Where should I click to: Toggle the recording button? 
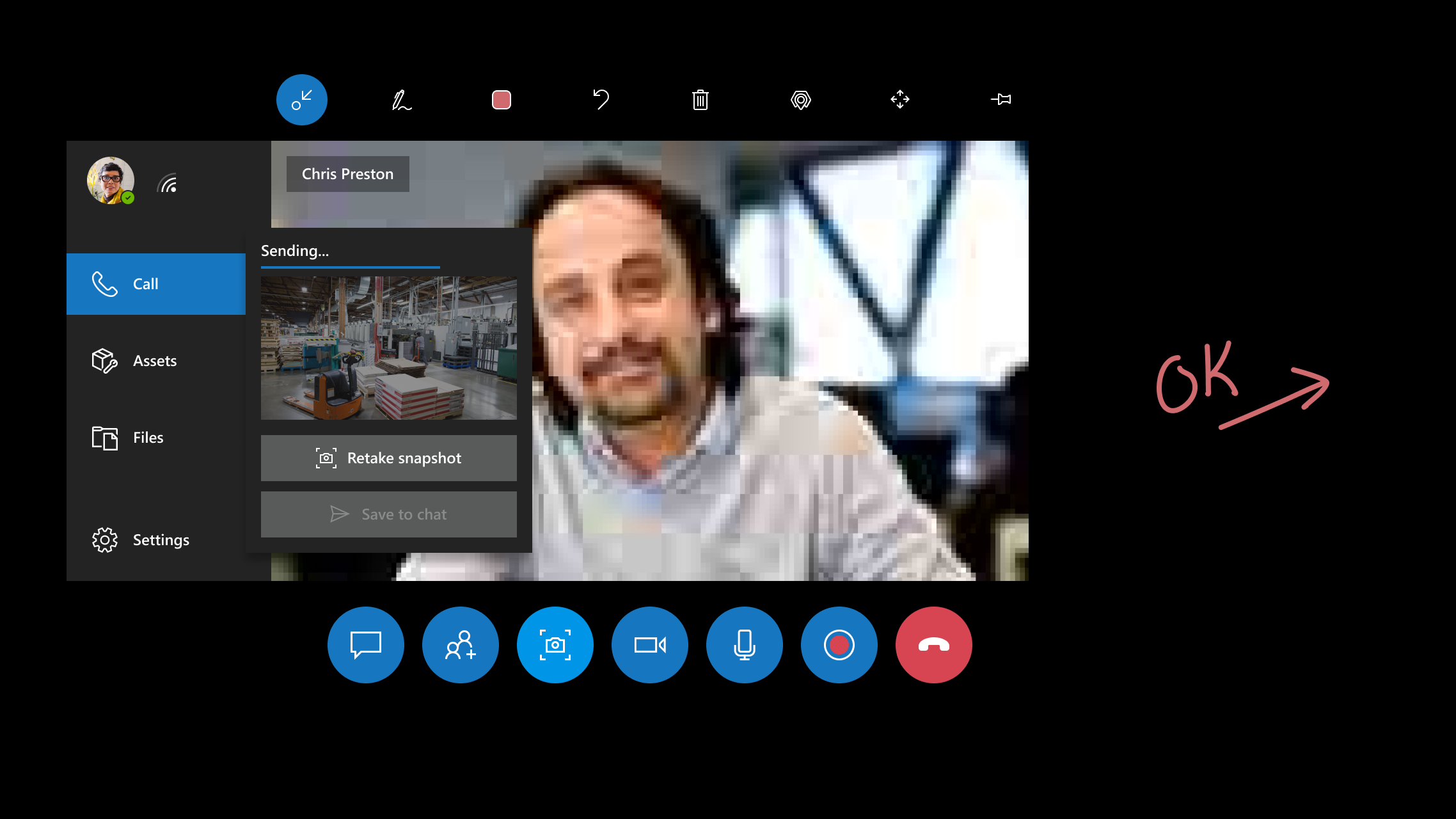(x=838, y=644)
